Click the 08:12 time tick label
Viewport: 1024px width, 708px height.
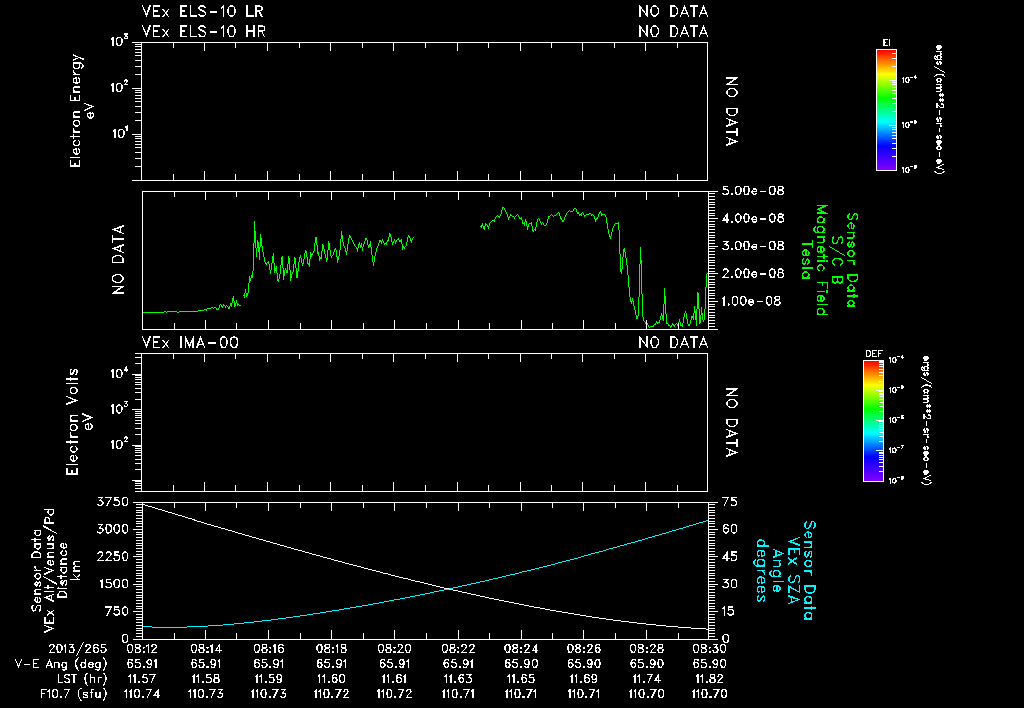[x=142, y=649]
